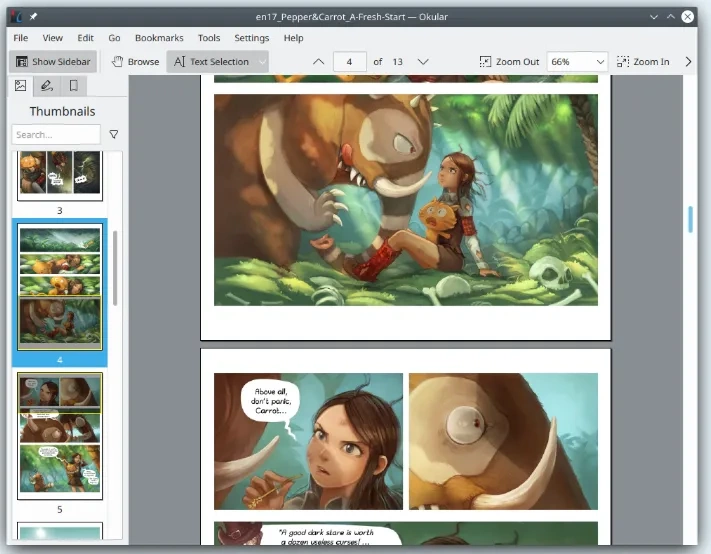This screenshot has width=711, height=554.
Task: Select the page 5 thumbnail
Action: click(60, 436)
